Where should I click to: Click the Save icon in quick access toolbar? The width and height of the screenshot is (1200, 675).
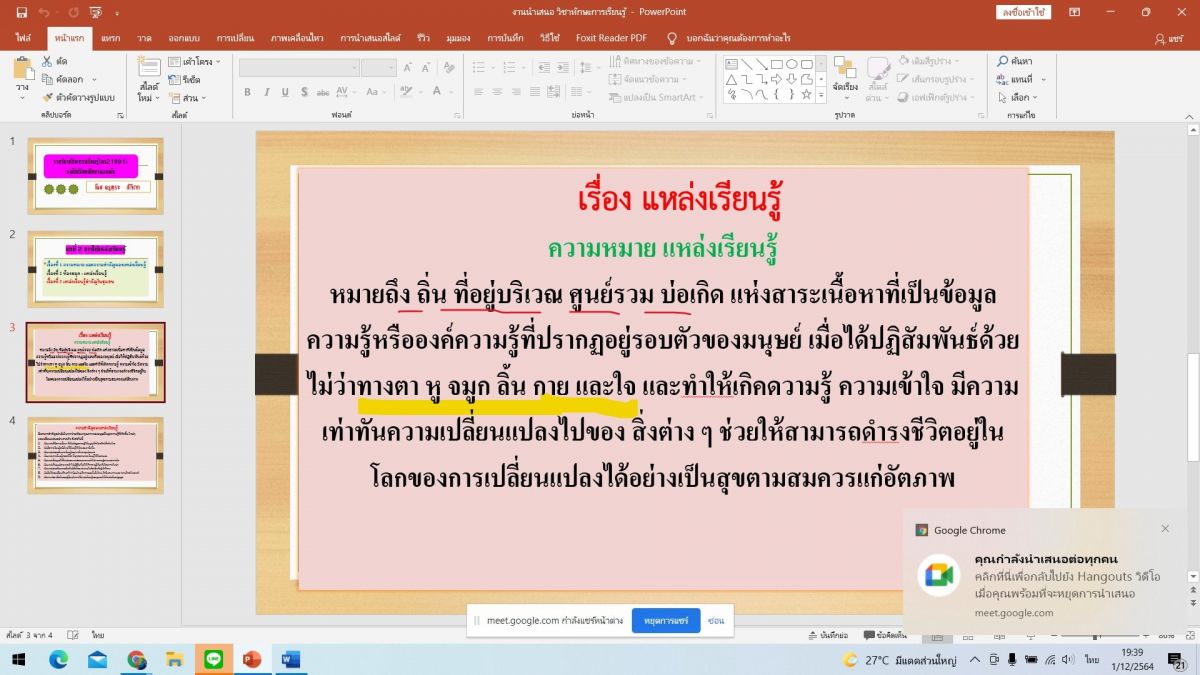[19, 12]
